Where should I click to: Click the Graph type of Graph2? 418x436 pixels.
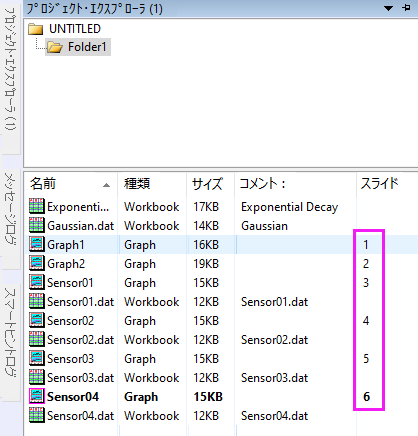click(140, 264)
